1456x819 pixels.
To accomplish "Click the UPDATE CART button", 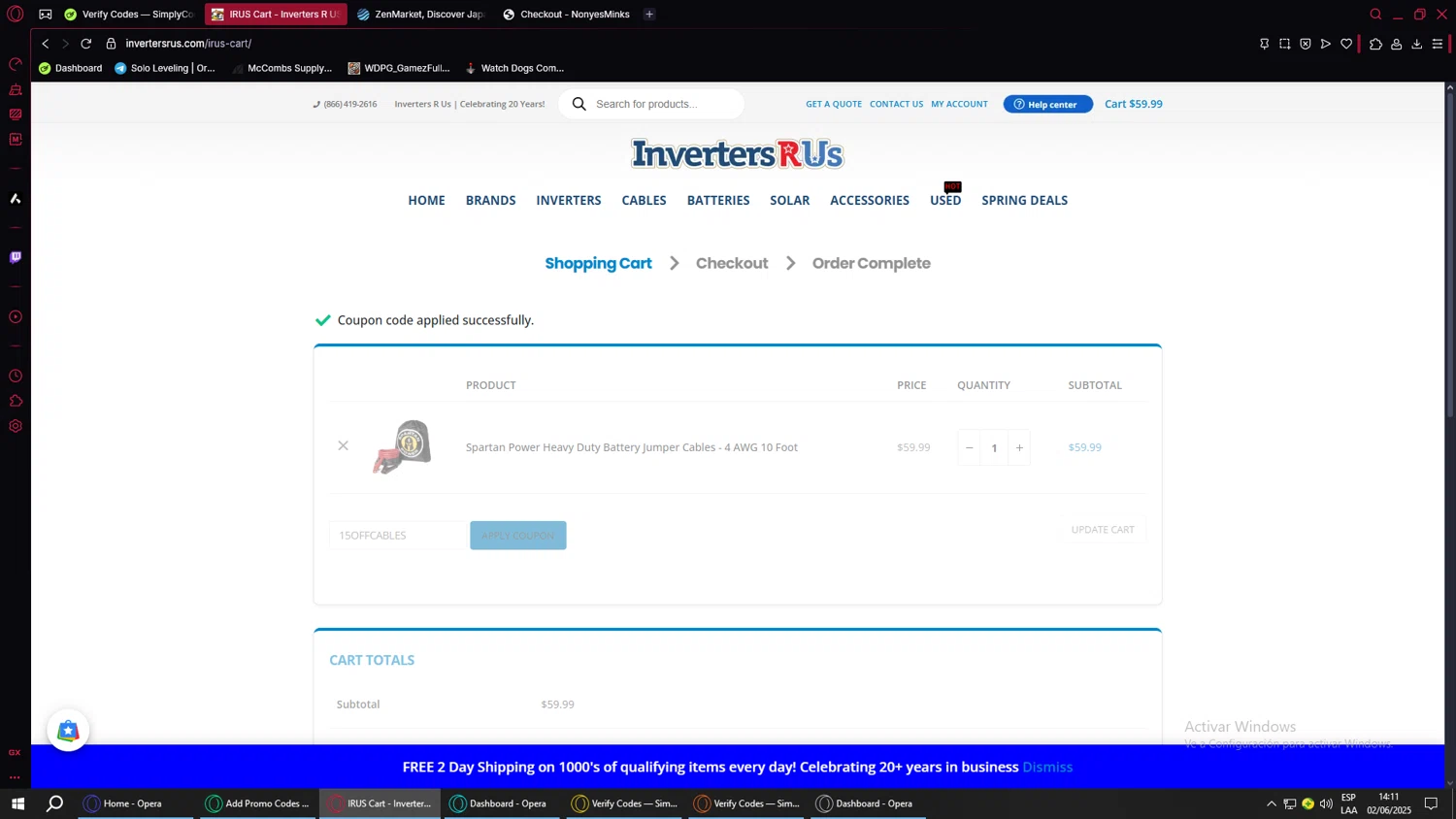I will (x=1103, y=530).
